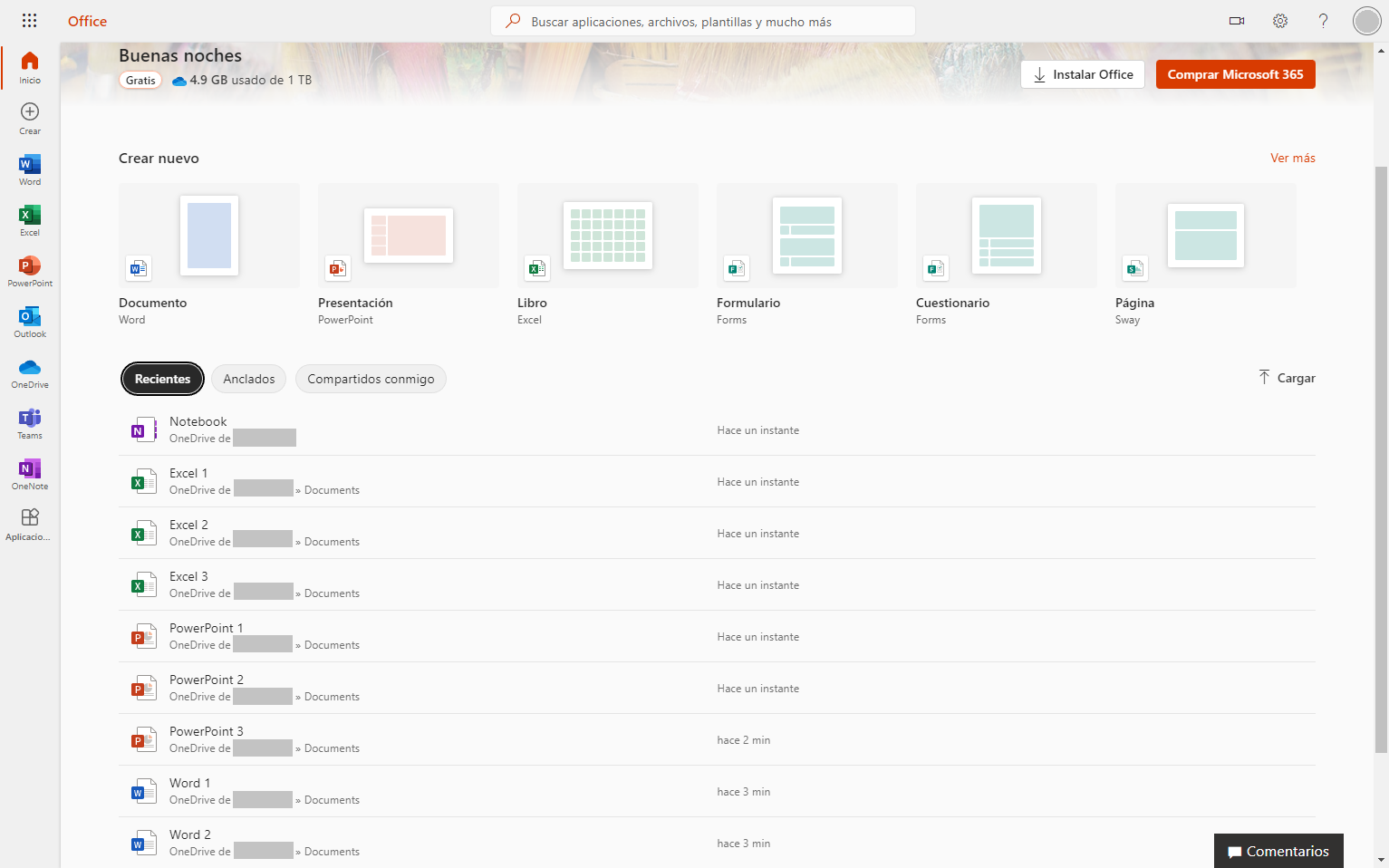1389x868 pixels.
Task: Open Word from the left sidebar
Action: click(30, 169)
